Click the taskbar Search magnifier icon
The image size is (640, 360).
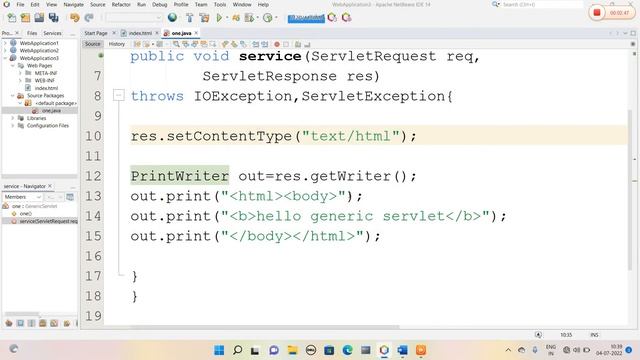coord(237,350)
